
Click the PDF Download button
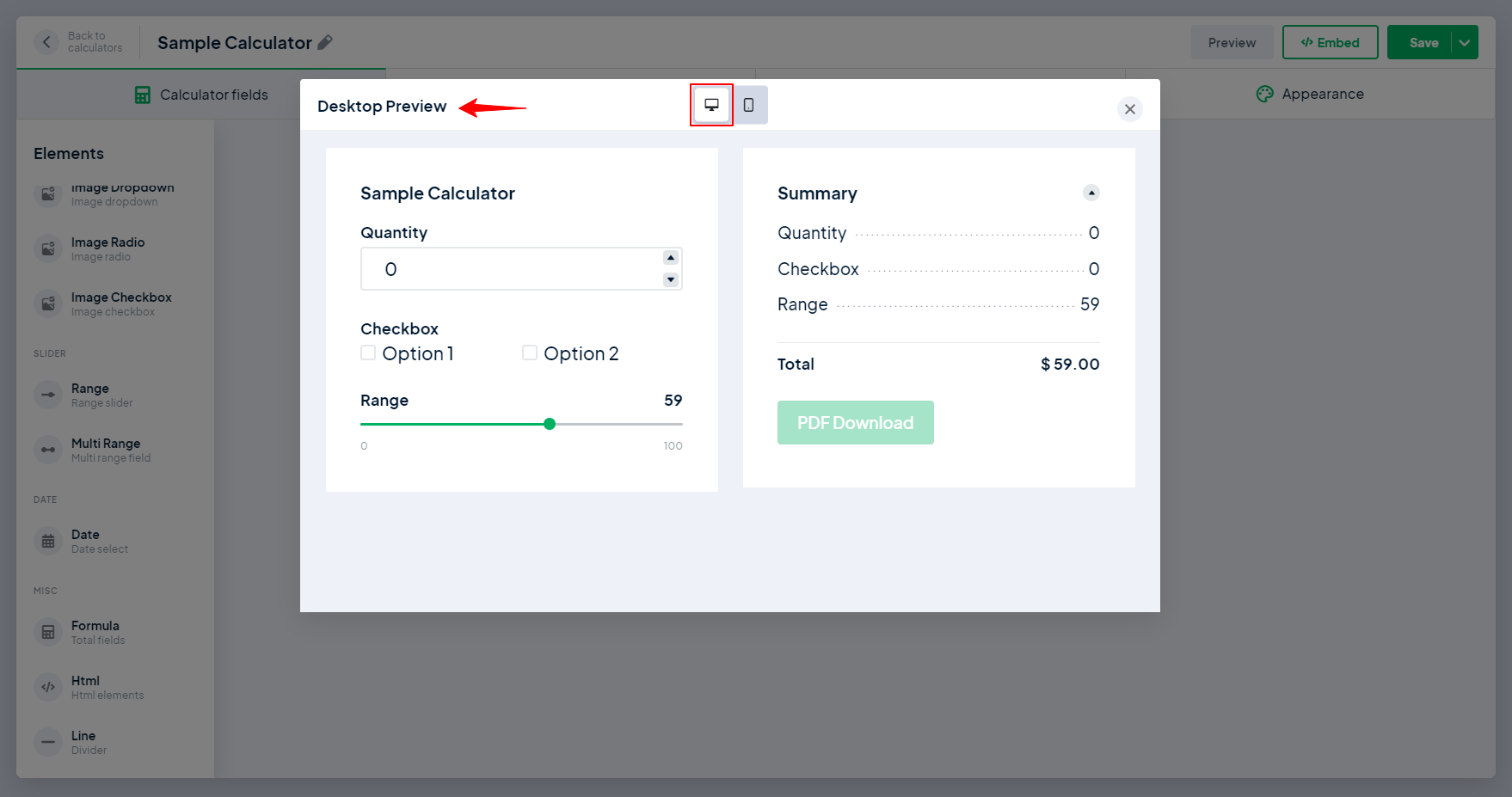coord(855,422)
